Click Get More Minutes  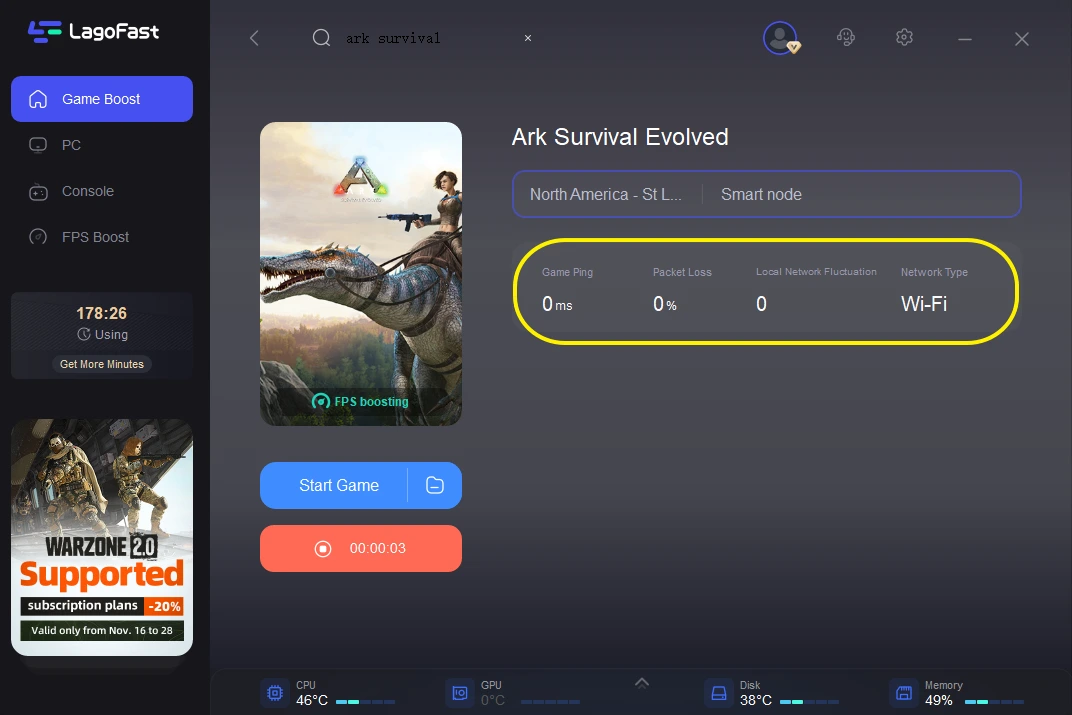point(102,364)
